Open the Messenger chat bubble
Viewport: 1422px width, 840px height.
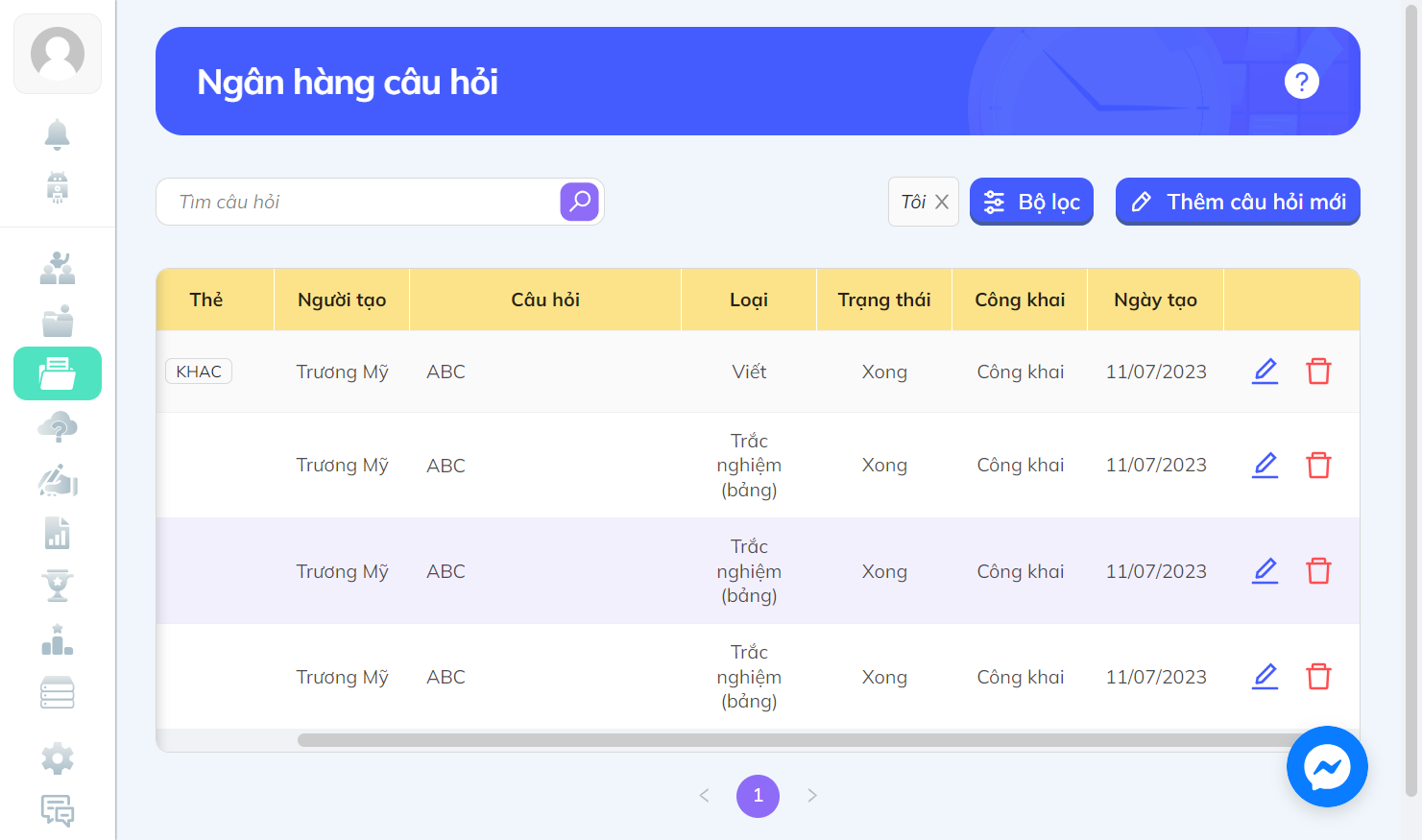(x=1327, y=767)
